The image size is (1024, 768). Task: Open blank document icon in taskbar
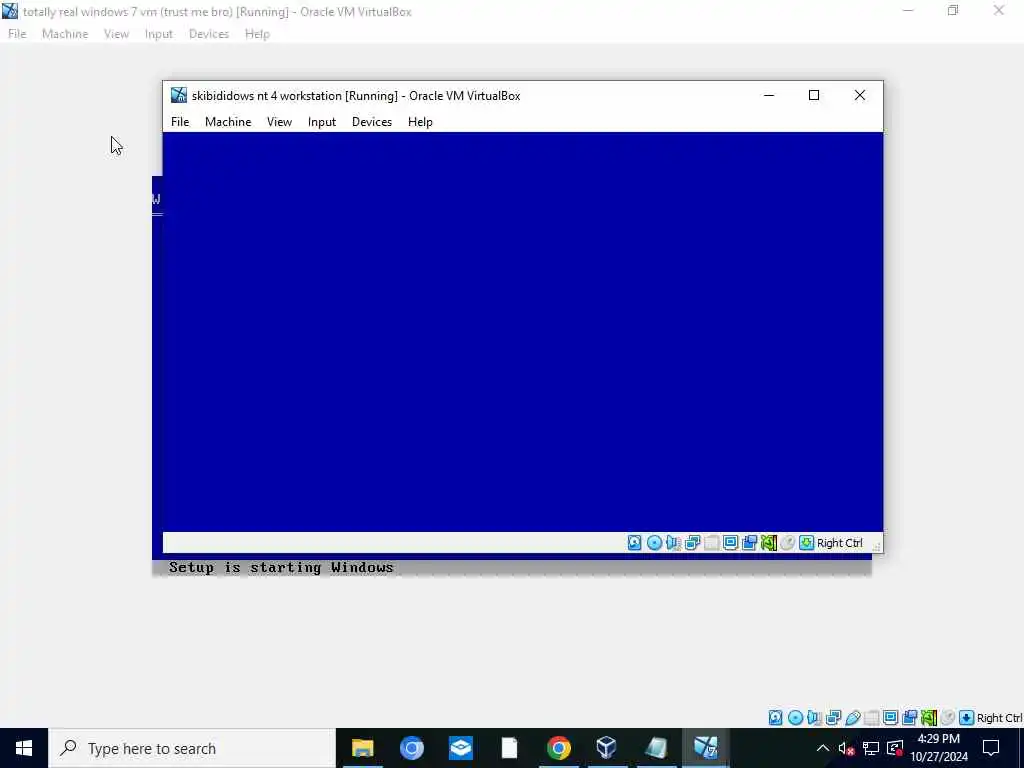click(x=509, y=748)
